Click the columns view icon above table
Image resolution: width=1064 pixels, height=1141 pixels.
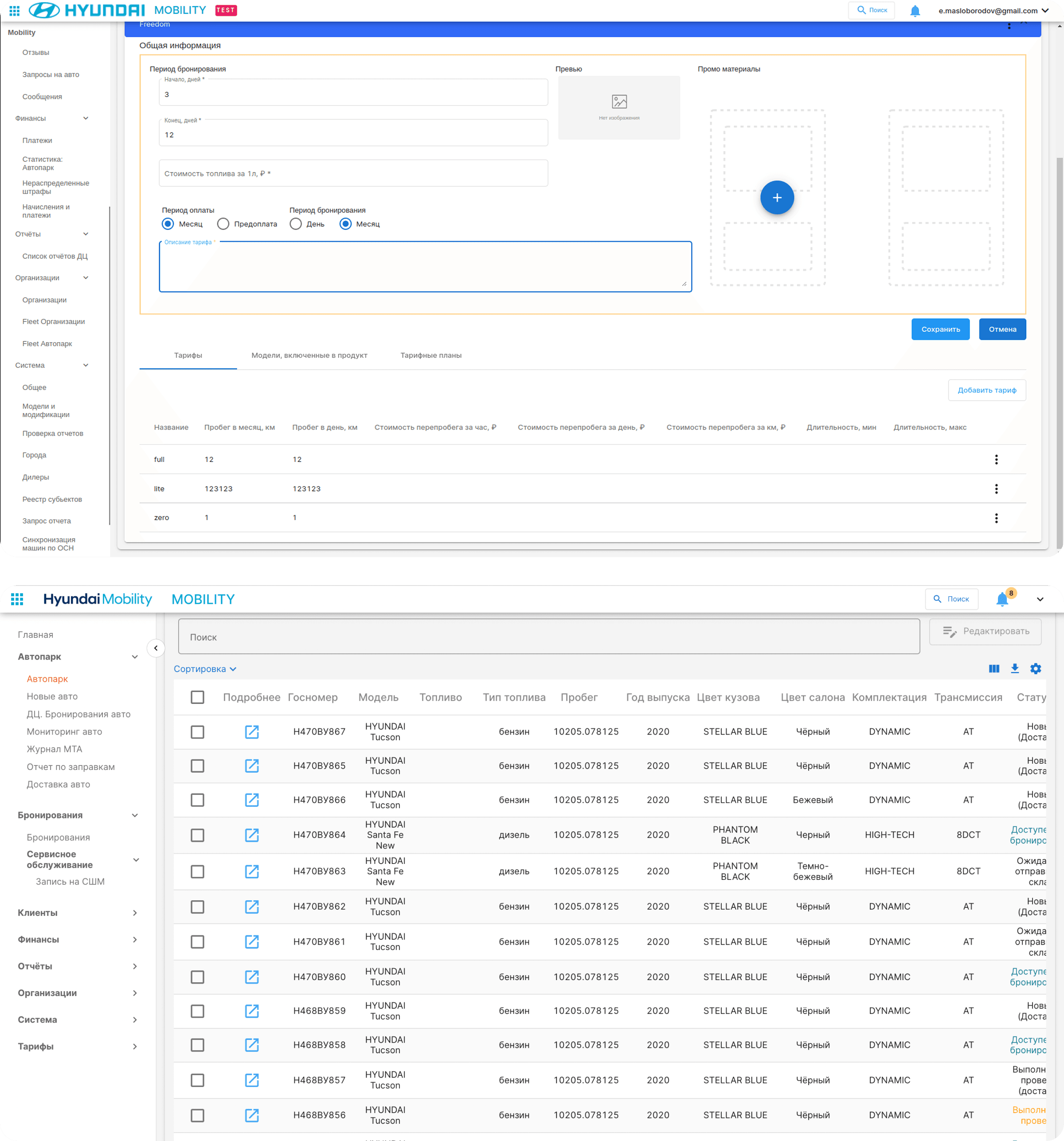tap(994, 668)
